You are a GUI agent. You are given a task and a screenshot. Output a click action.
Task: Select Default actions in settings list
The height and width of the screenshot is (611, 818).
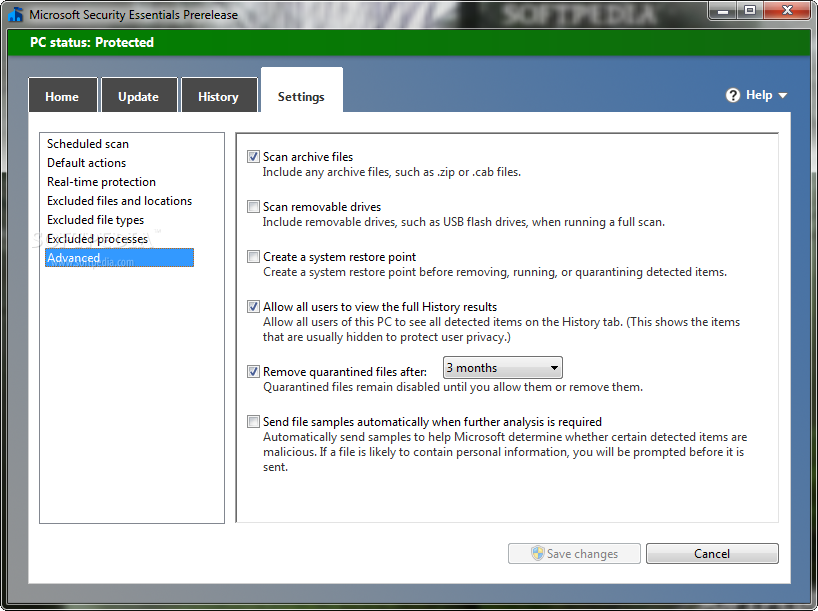click(86, 163)
